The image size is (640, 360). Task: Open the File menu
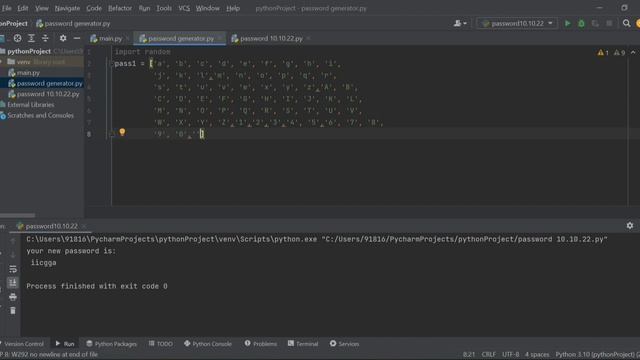tap(7, 8)
